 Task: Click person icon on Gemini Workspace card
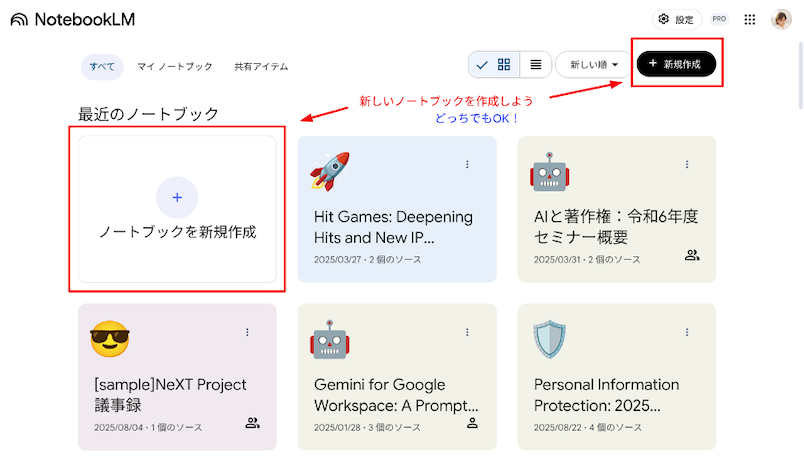click(472, 423)
